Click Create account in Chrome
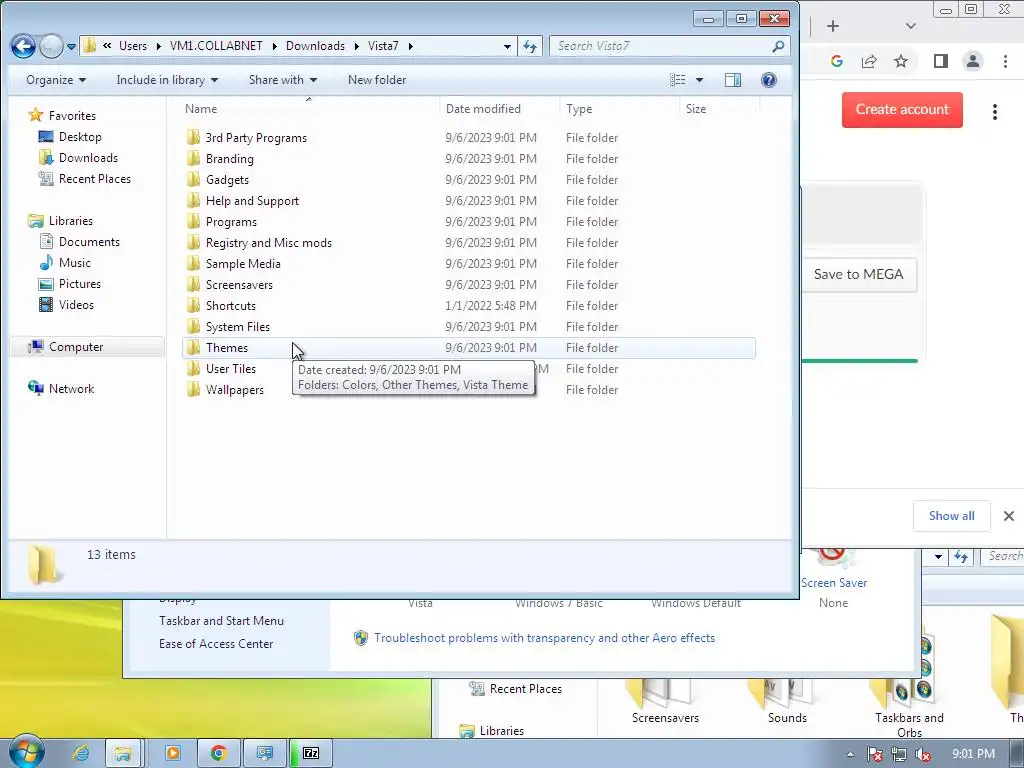 coord(902,109)
